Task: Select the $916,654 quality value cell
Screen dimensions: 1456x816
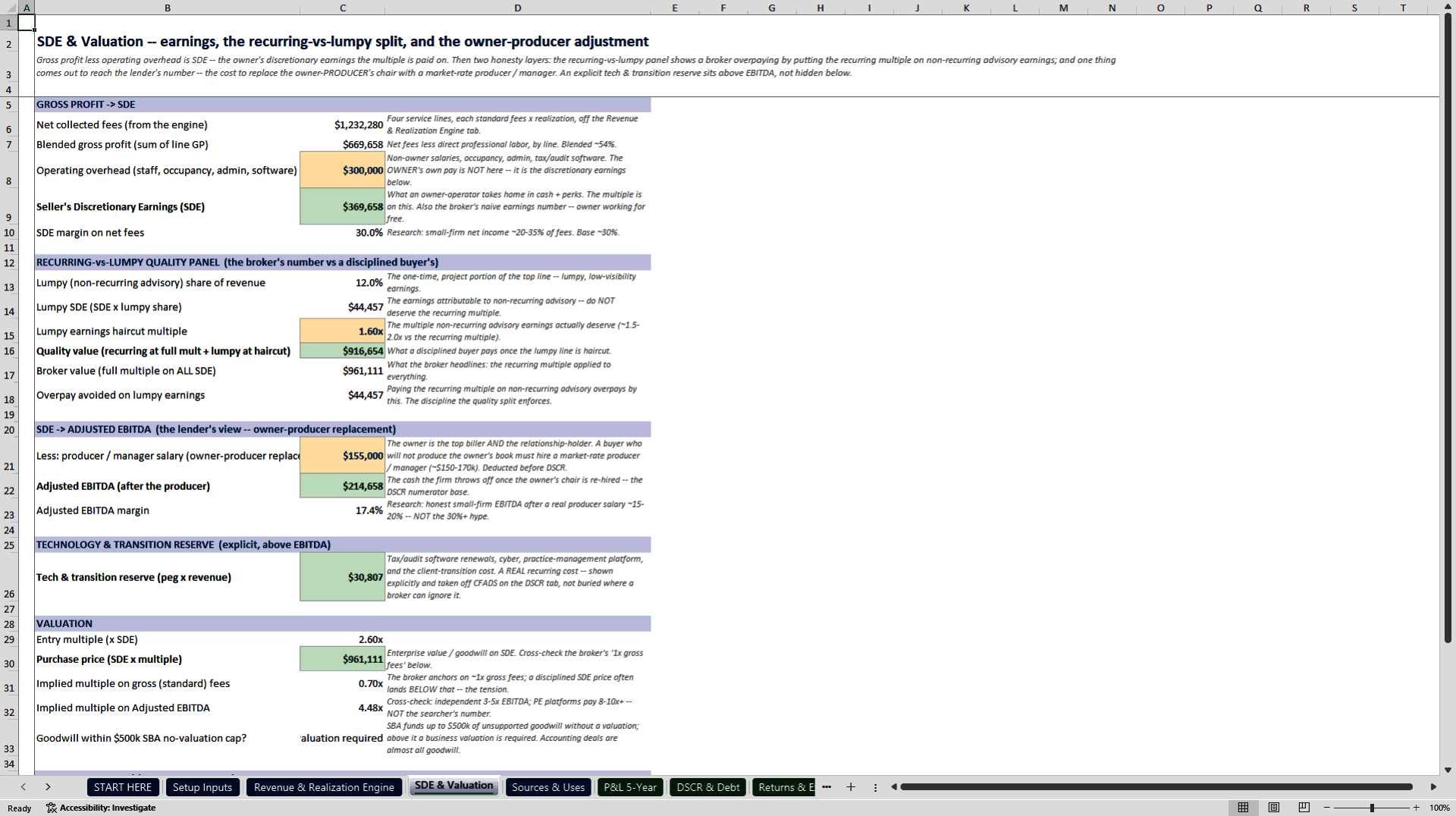Action: pyautogui.click(x=343, y=350)
